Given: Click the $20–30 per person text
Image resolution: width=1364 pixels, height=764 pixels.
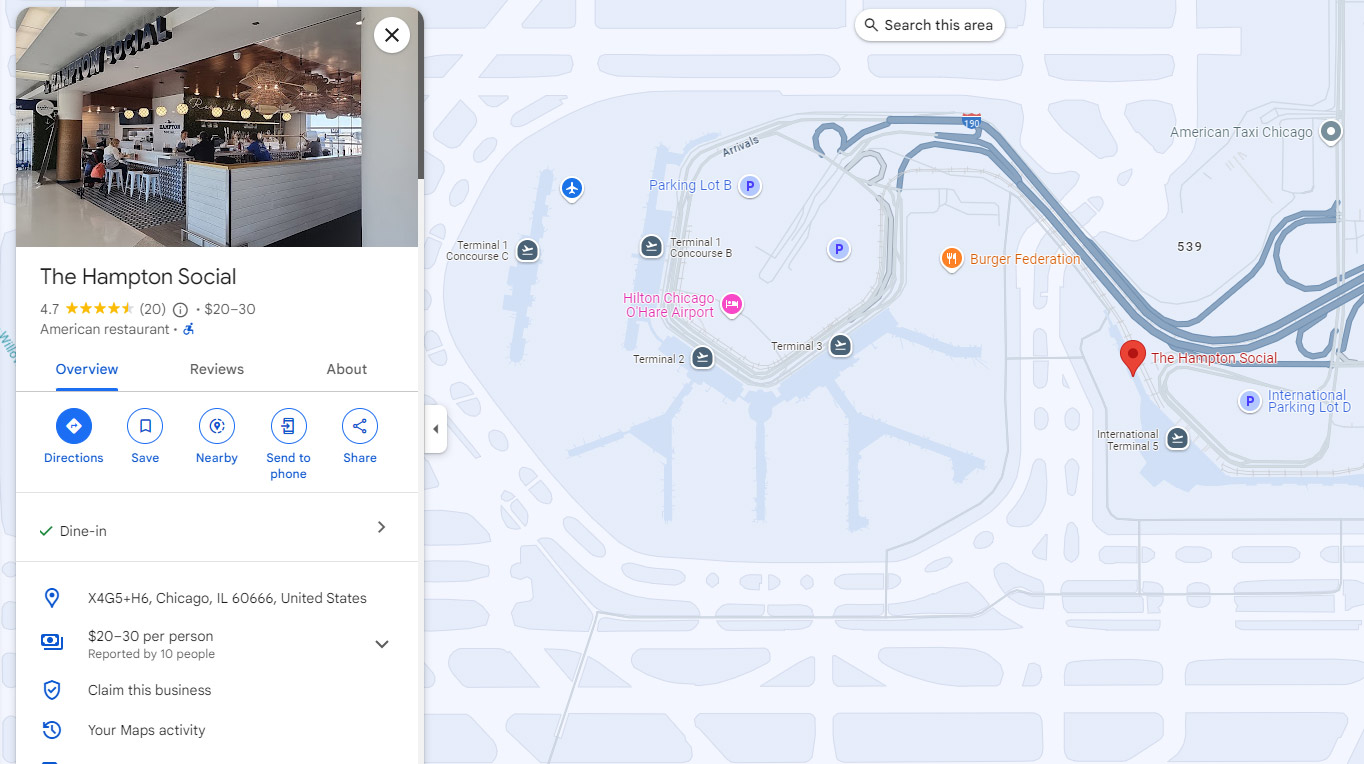Looking at the screenshot, I should 151,636.
